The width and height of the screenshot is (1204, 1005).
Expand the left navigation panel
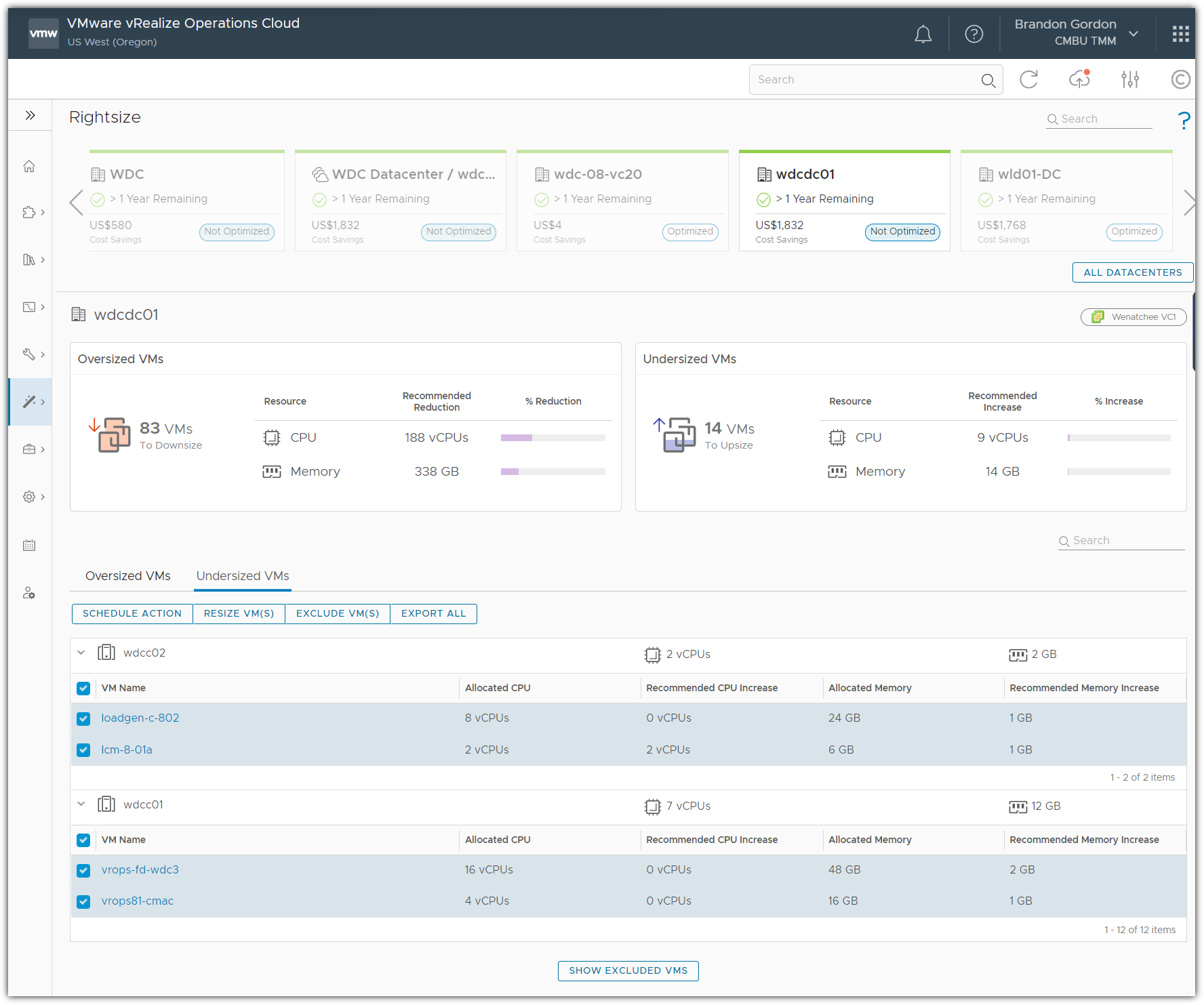tap(30, 115)
